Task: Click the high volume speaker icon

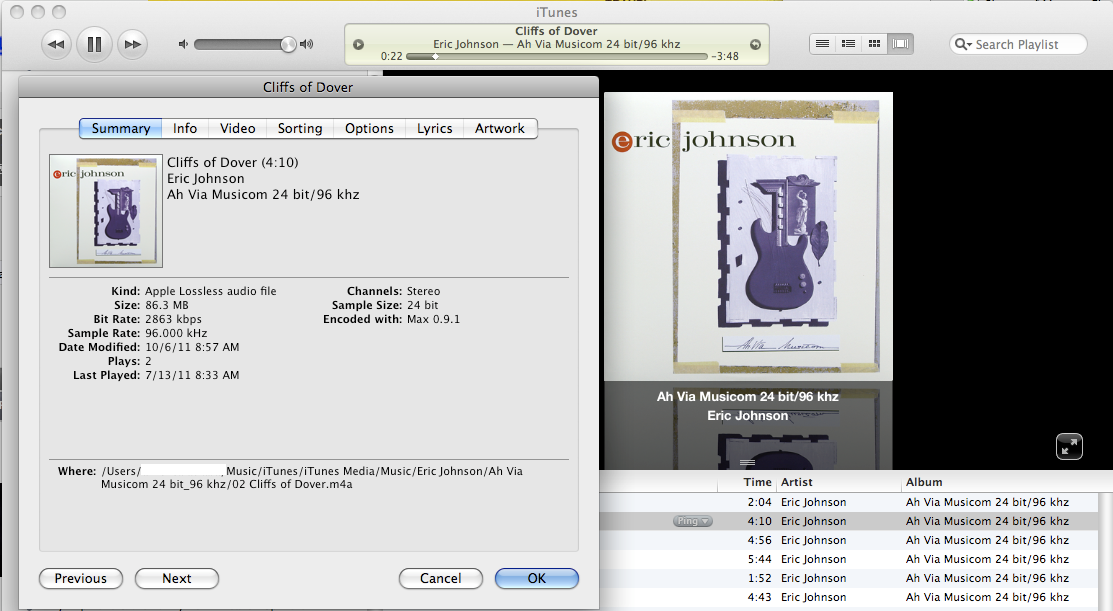Action: pos(307,44)
